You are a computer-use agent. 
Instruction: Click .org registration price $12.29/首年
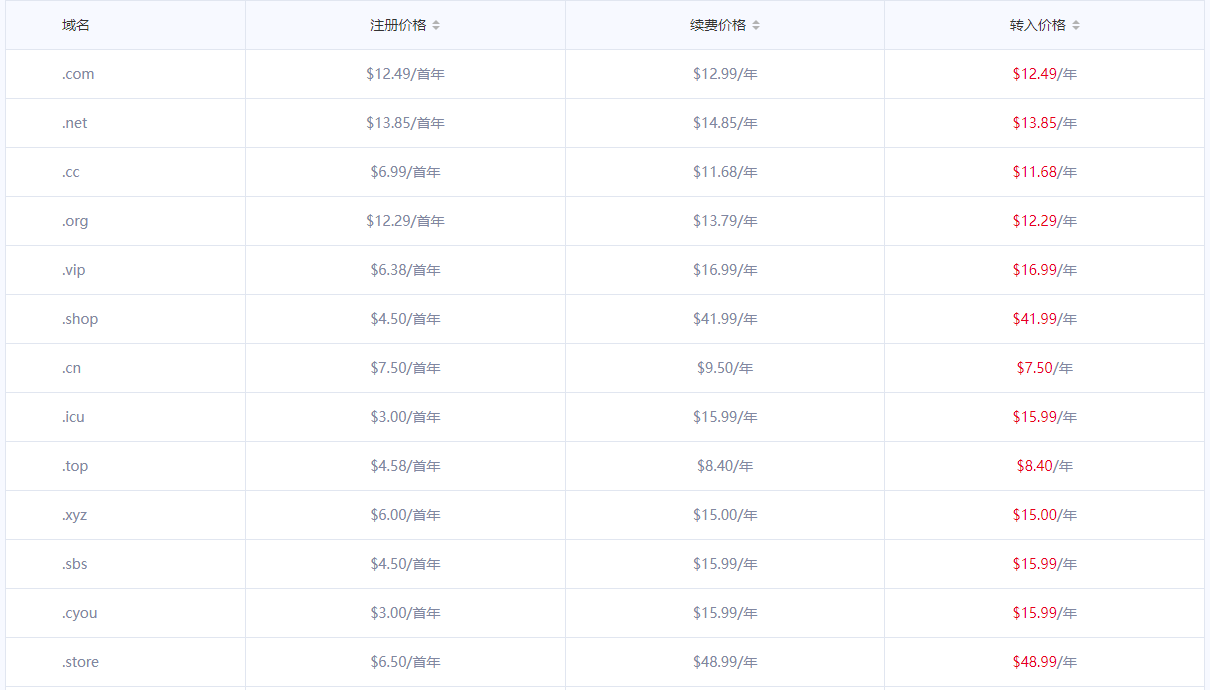(x=405, y=221)
